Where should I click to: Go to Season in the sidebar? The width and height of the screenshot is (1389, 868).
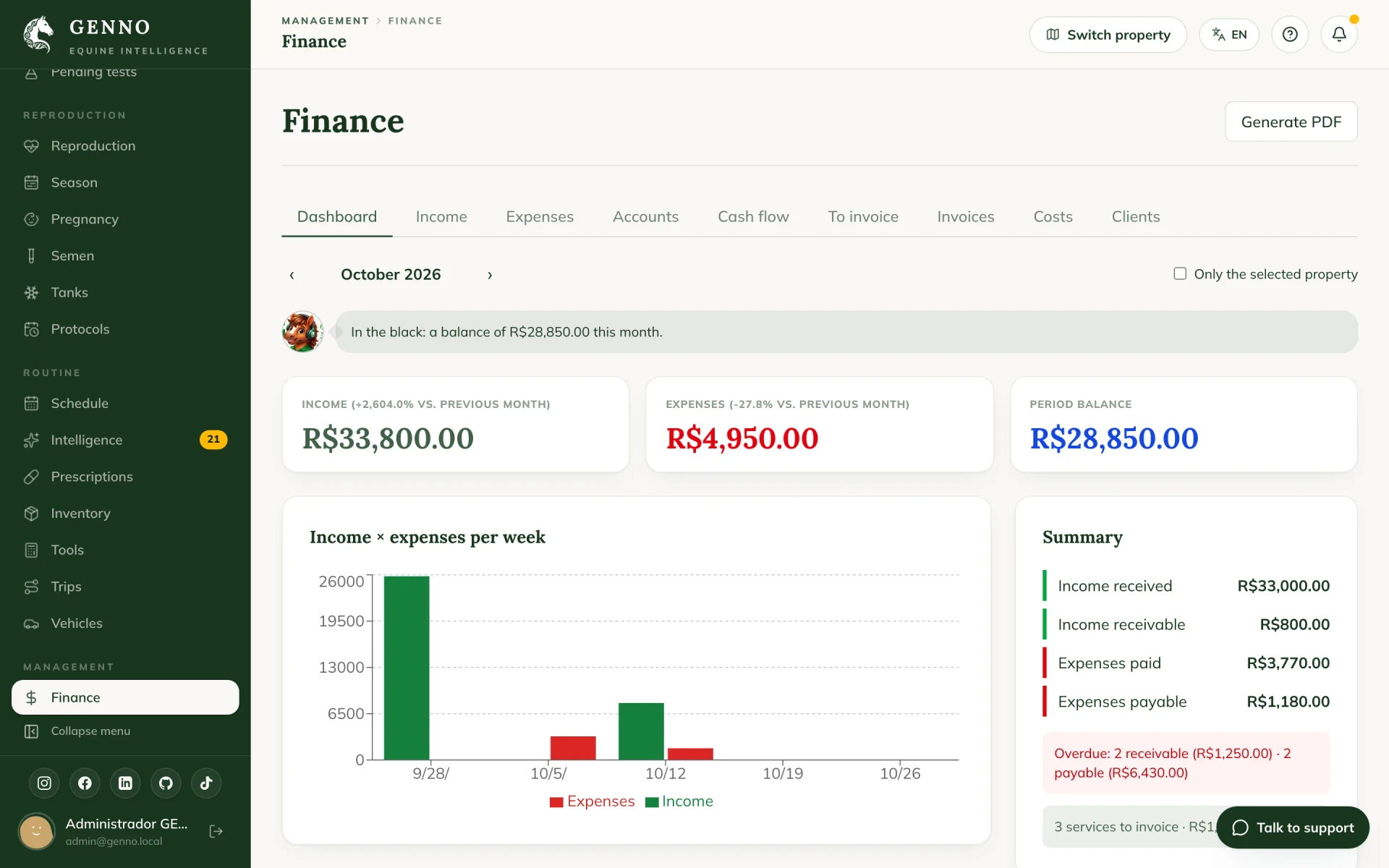point(125,182)
